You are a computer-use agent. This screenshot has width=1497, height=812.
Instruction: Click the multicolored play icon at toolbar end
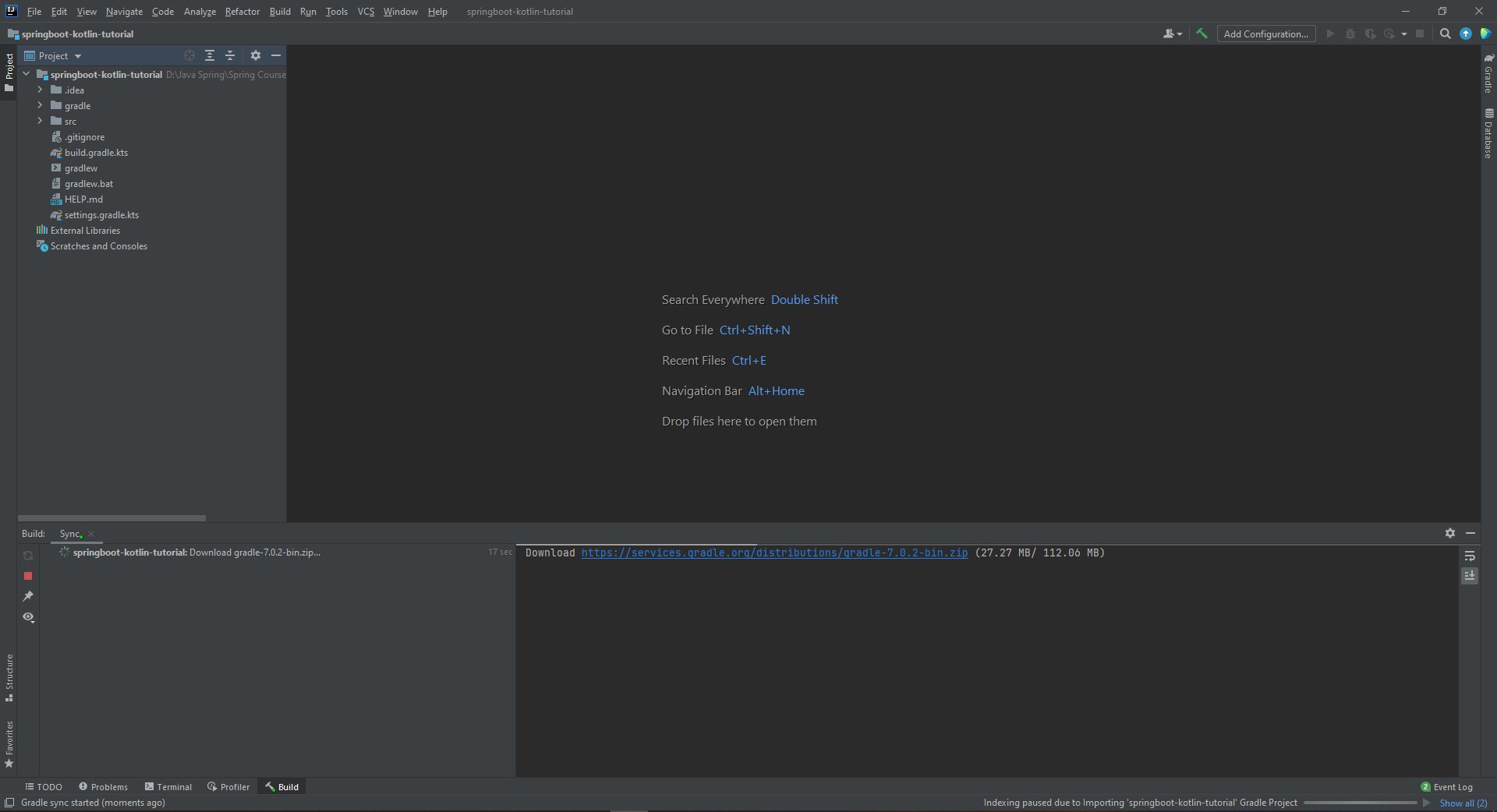pyautogui.click(x=1485, y=34)
